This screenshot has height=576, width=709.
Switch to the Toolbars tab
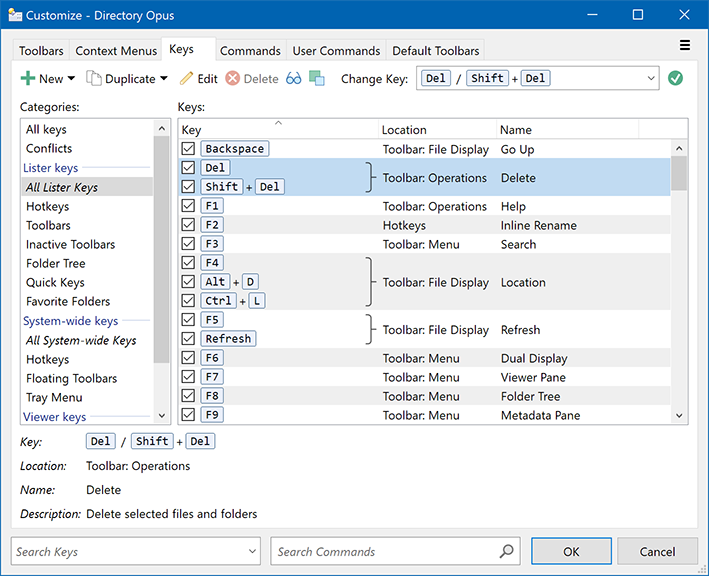coord(41,51)
